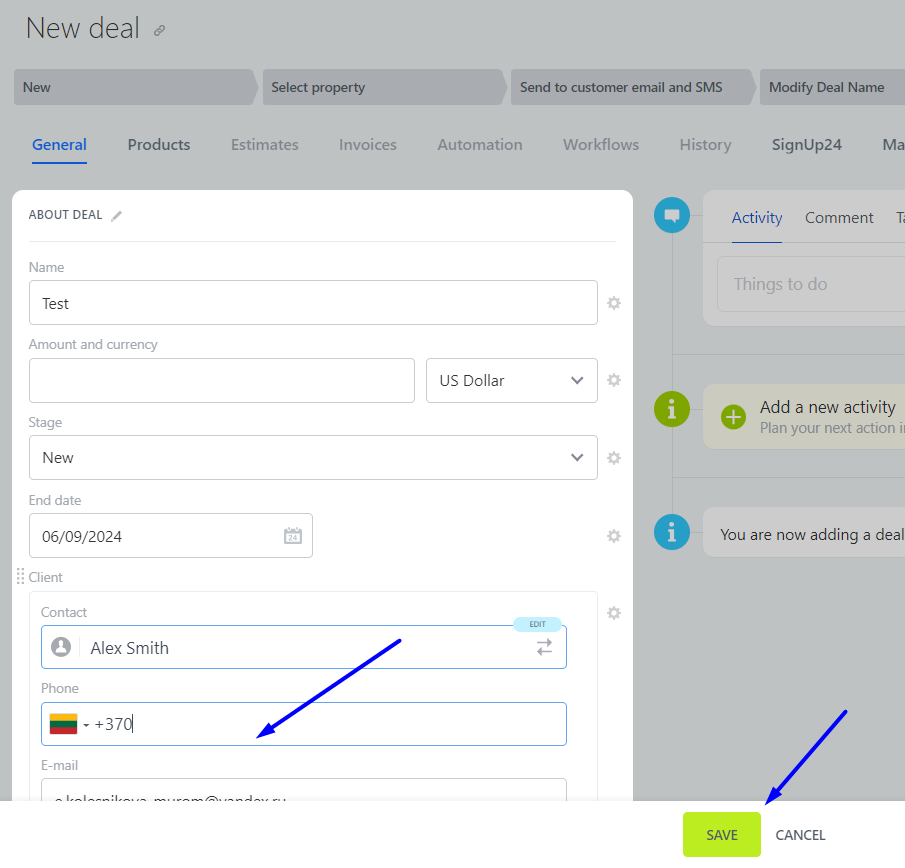Open the phone country flag selector
This screenshot has height=868, width=905.
[69, 724]
